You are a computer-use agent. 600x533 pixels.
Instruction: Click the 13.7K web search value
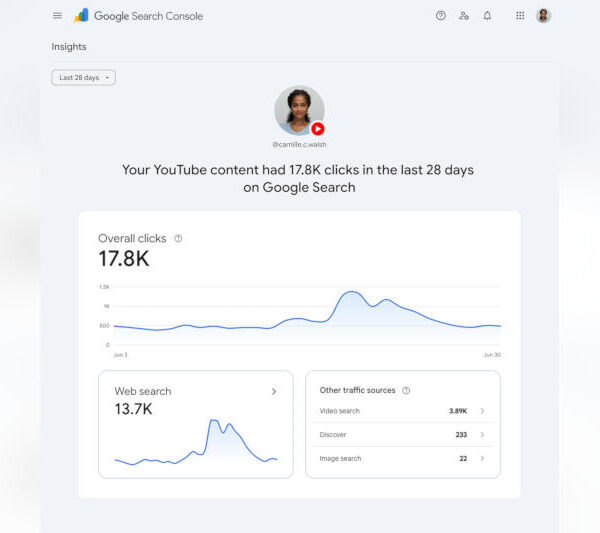coord(133,409)
